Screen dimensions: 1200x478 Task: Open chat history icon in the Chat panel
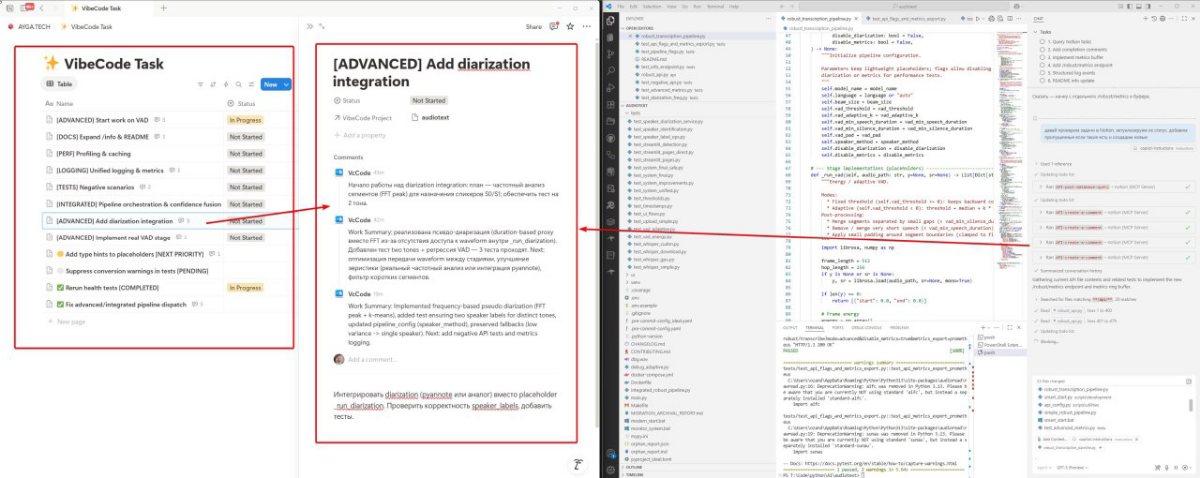[x=1154, y=18]
